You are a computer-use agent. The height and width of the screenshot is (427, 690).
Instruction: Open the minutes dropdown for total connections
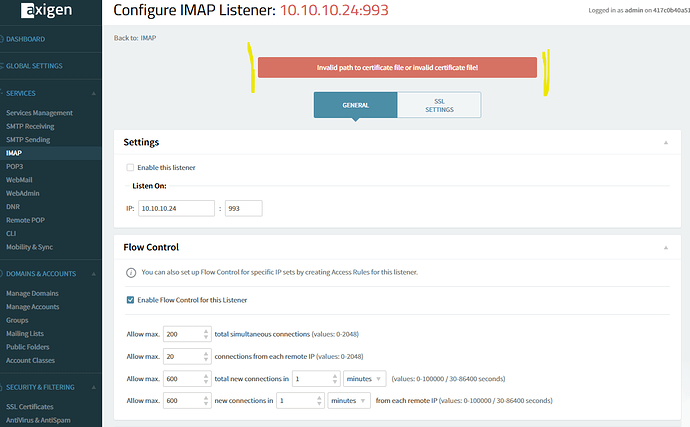click(365, 378)
